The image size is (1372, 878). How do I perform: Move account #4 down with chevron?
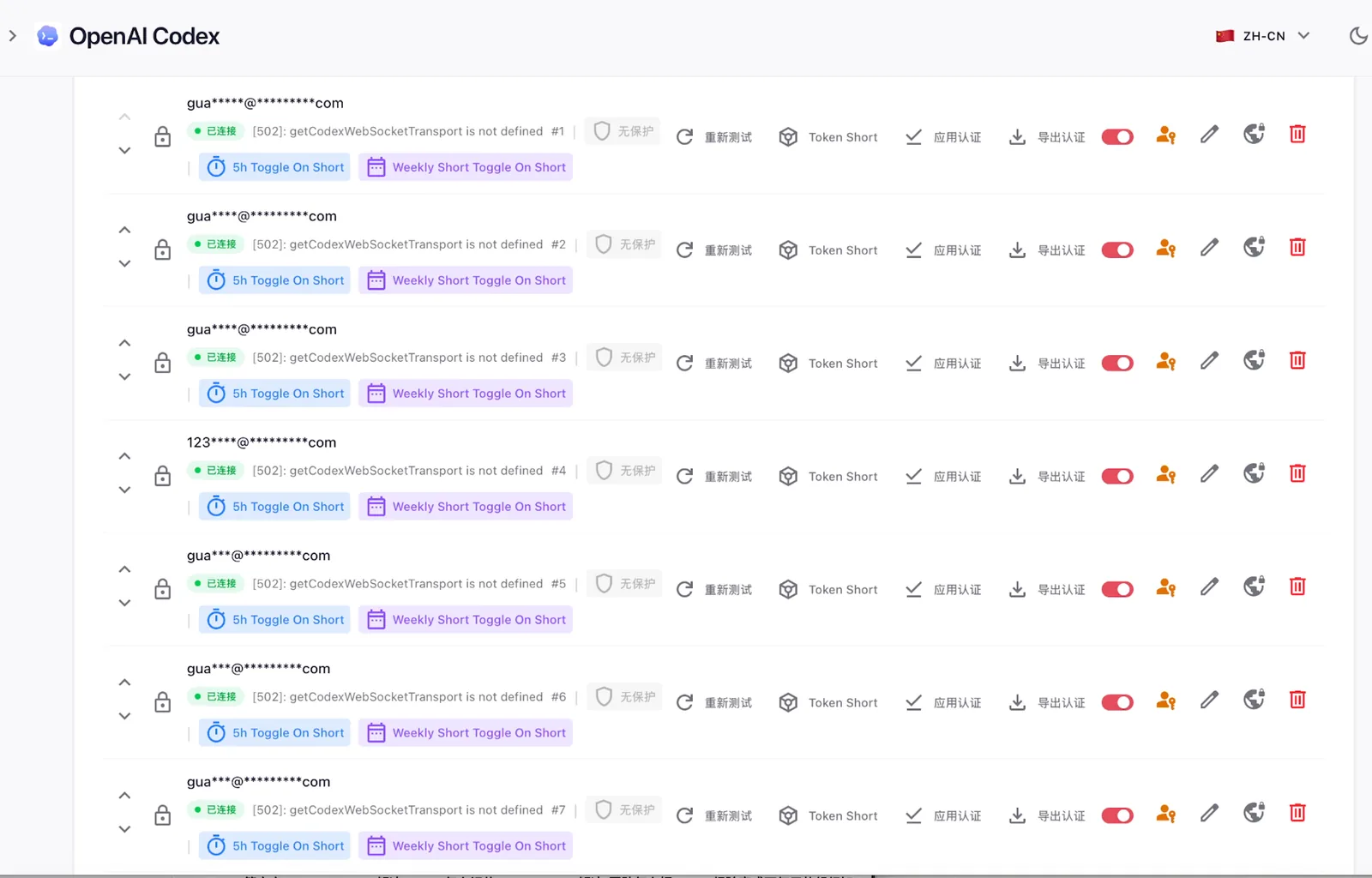124,490
